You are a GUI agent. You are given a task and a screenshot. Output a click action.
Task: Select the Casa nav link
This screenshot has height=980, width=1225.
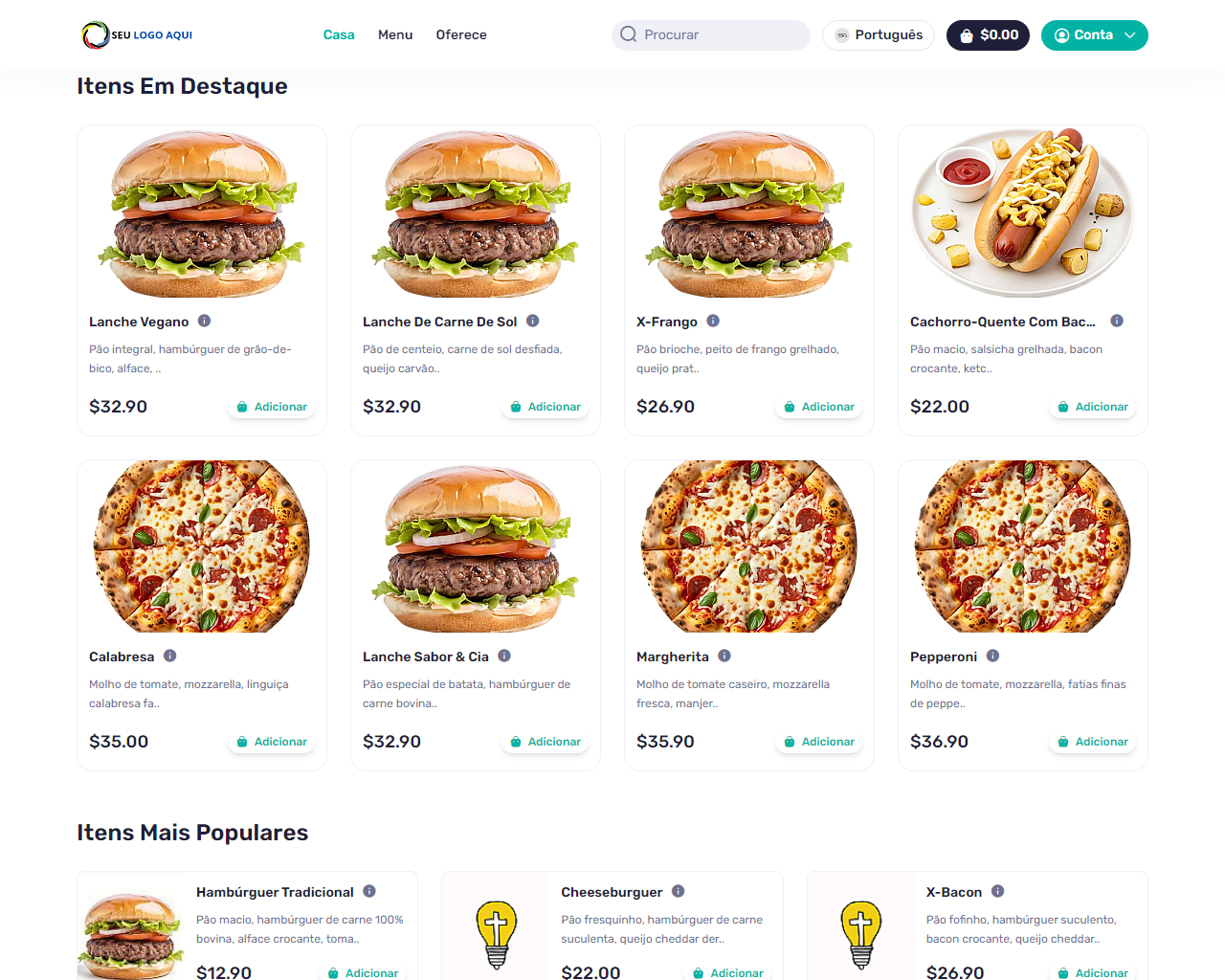click(x=339, y=34)
